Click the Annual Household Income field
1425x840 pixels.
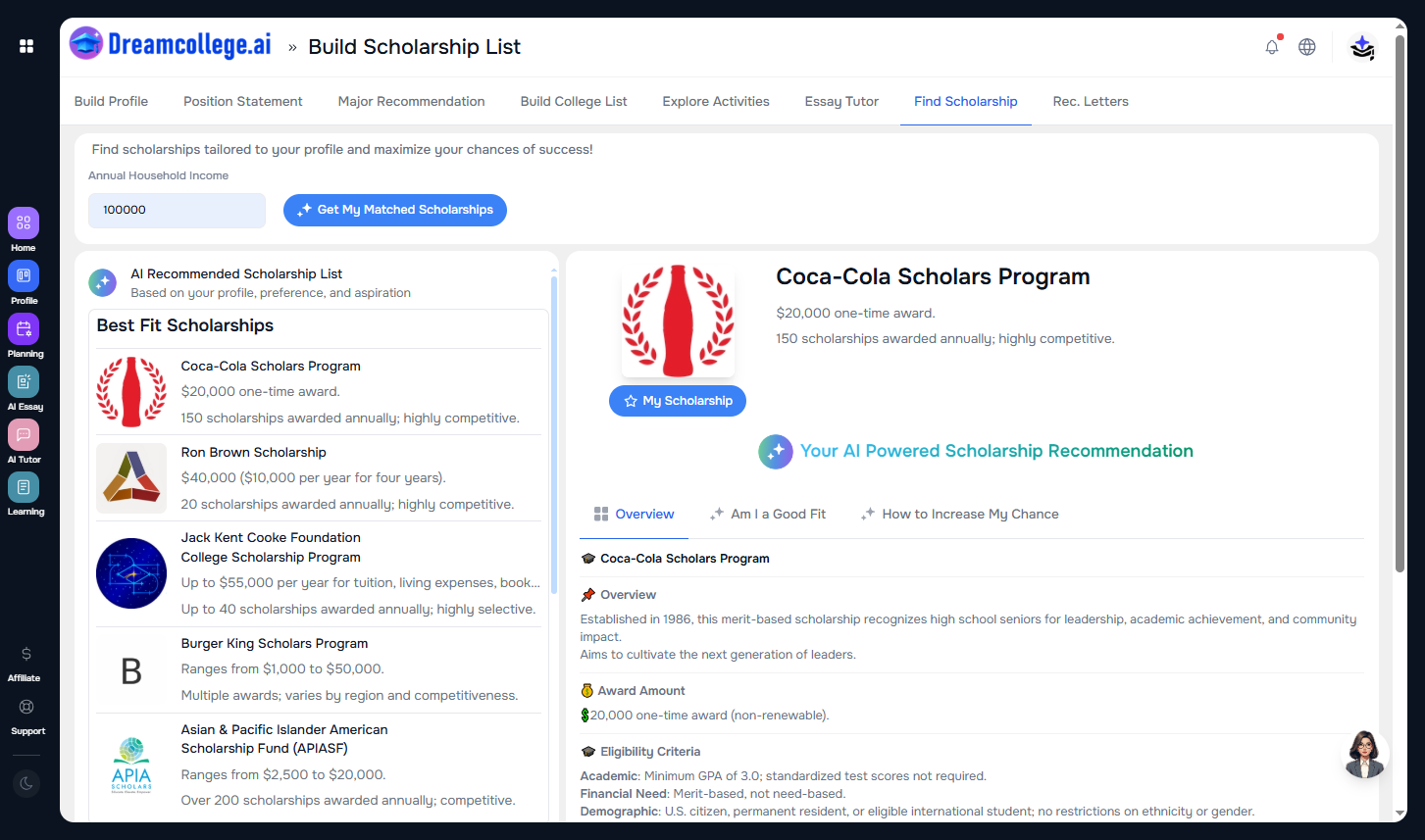click(x=177, y=210)
